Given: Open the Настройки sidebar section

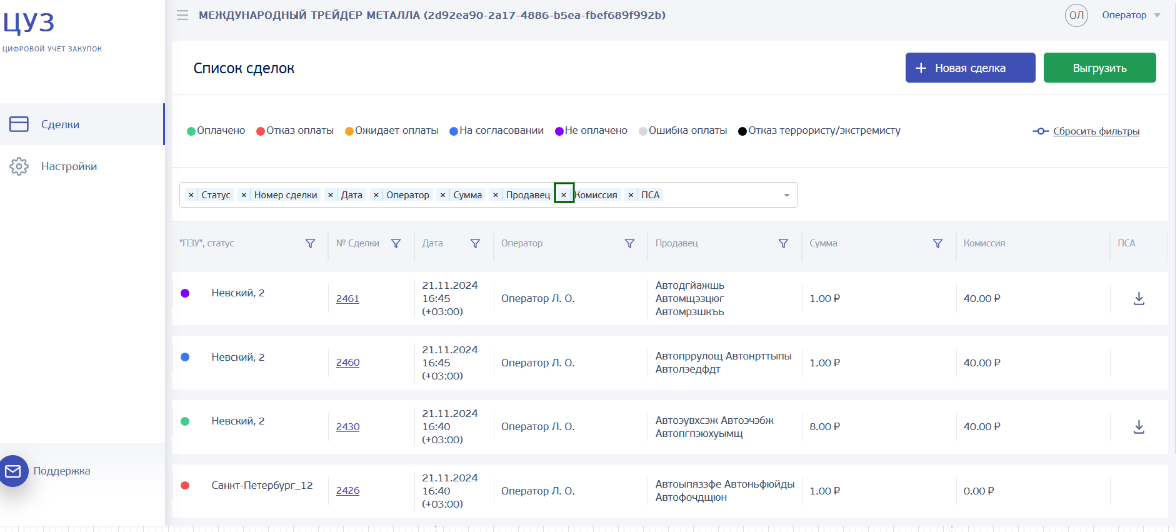Looking at the screenshot, I should [82, 167].
